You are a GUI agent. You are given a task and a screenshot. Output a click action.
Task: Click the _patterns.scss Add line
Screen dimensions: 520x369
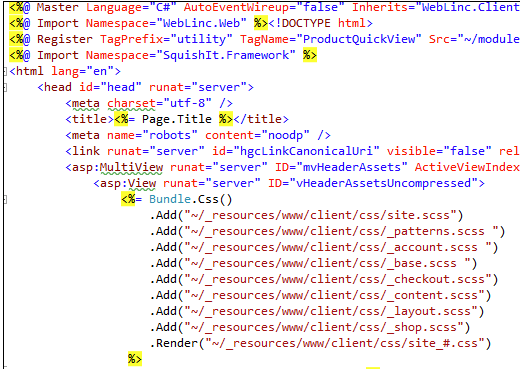click(x=328, y=231)
